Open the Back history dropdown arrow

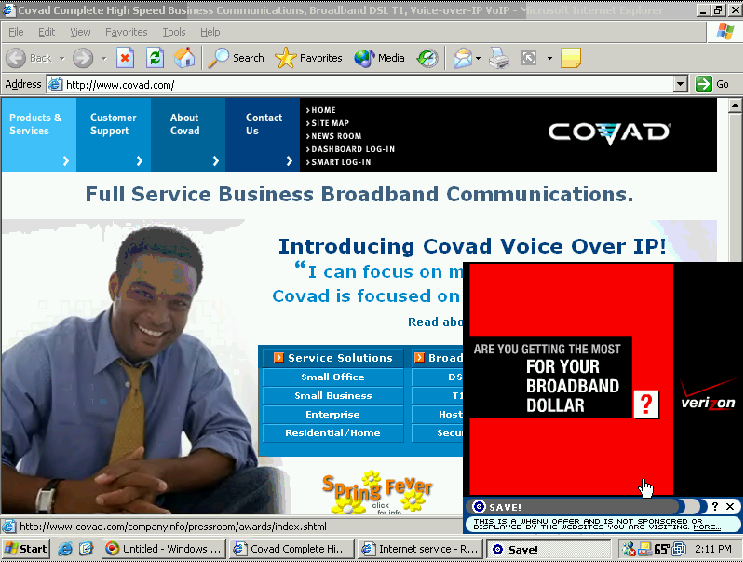[x=62, y=59]
